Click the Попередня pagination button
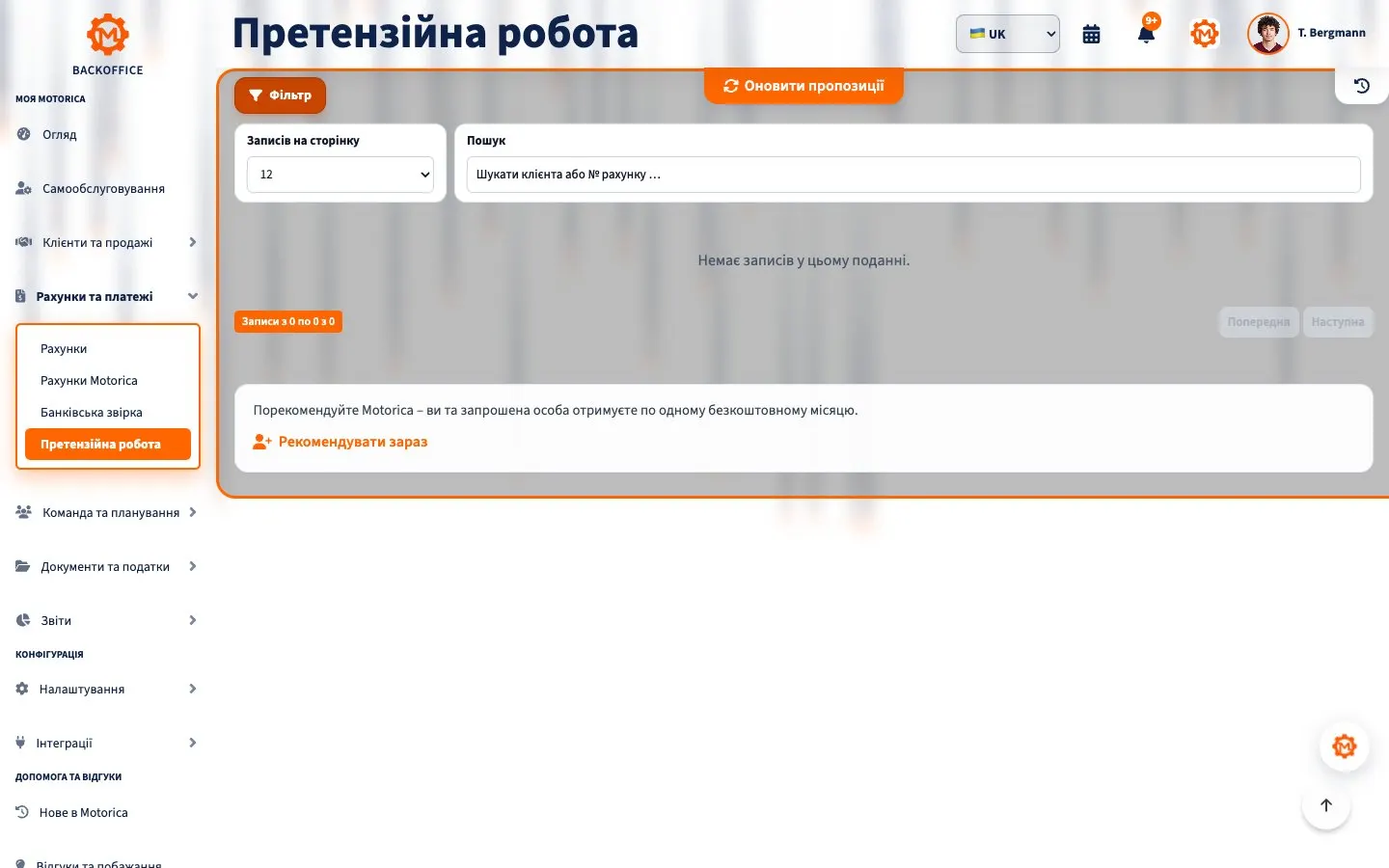Screen dimensions: 1389x868 point(1259,322)
